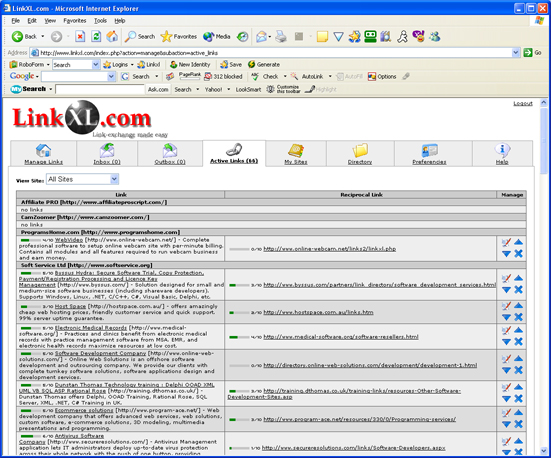Open the My Sites tab
This screenshot has width=551, height=458.
[x=296, y=154]
